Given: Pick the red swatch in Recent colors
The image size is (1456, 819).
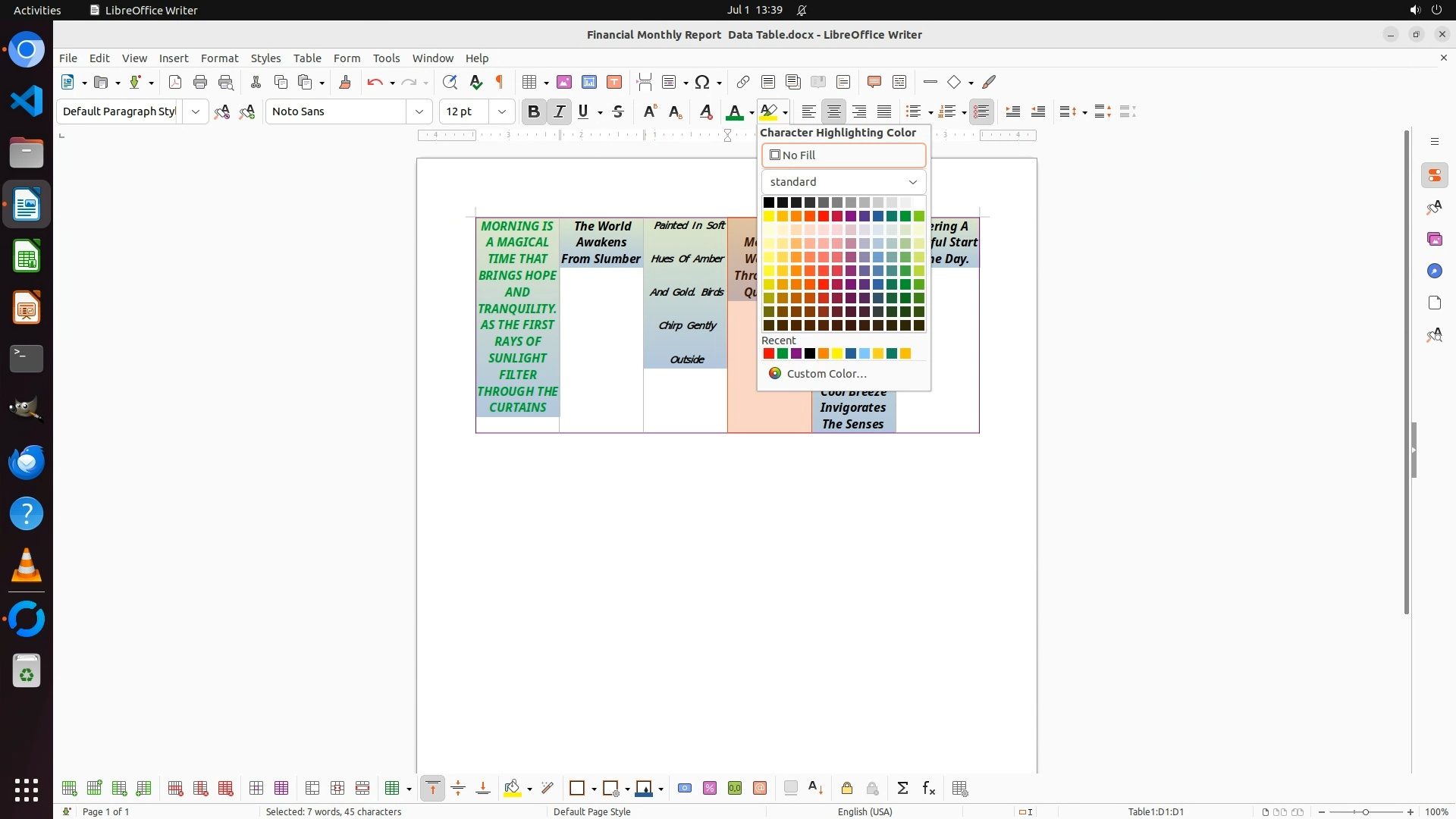Looking at the screenshot, I should tap(768, 353).
